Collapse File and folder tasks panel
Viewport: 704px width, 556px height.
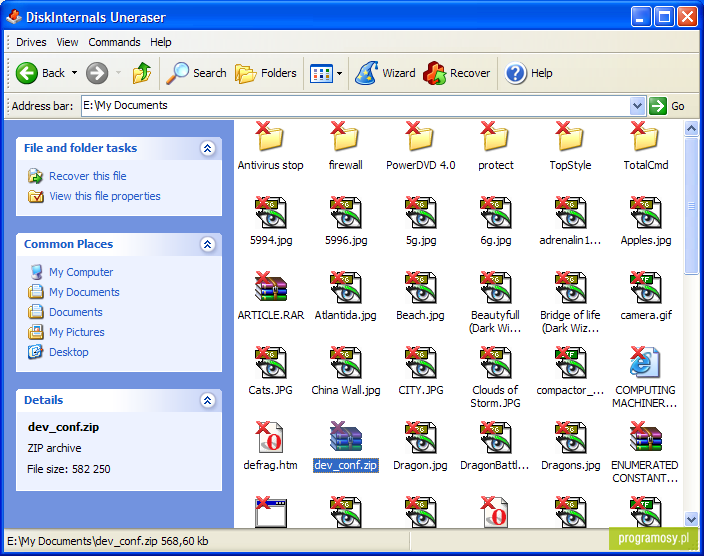tap(207, 148)
